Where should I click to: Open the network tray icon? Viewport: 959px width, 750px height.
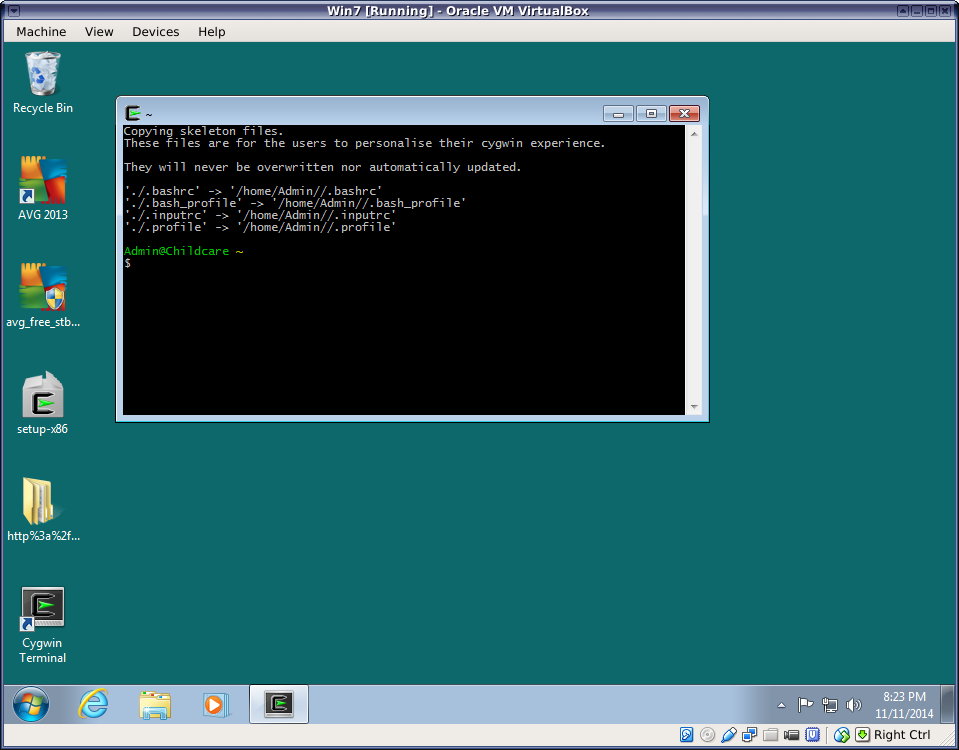click(x=829, y=705)
